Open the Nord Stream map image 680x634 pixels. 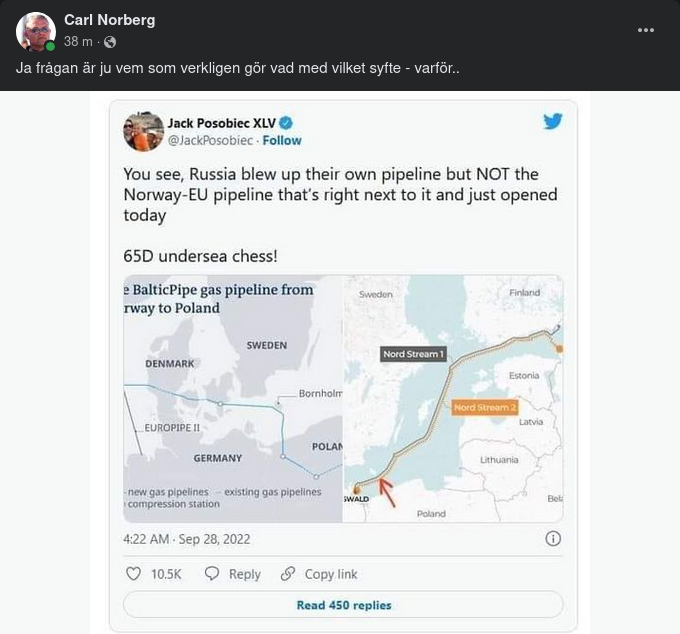pos(453,399)
